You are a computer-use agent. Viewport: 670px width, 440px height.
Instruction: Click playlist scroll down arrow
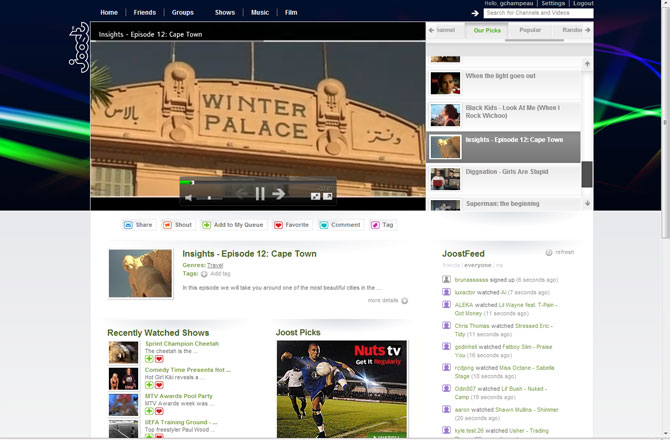[x=587, y=203]
